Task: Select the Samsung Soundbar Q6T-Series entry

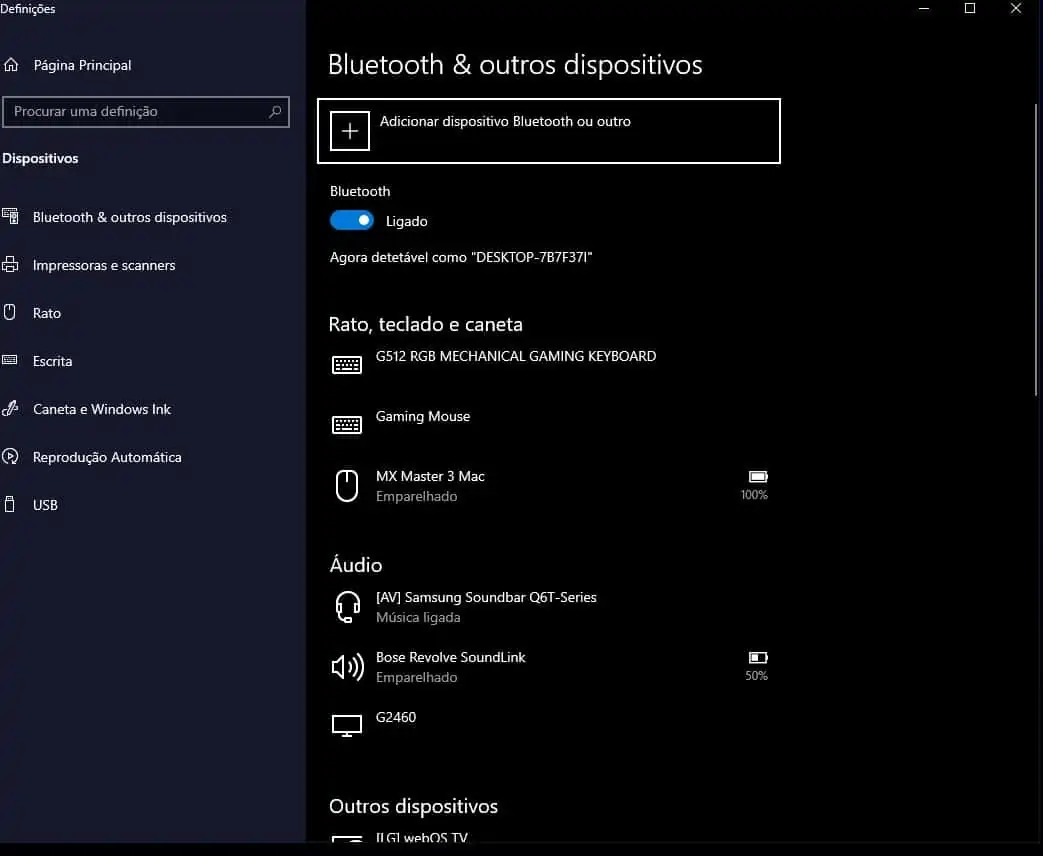Action: (486, 606)
